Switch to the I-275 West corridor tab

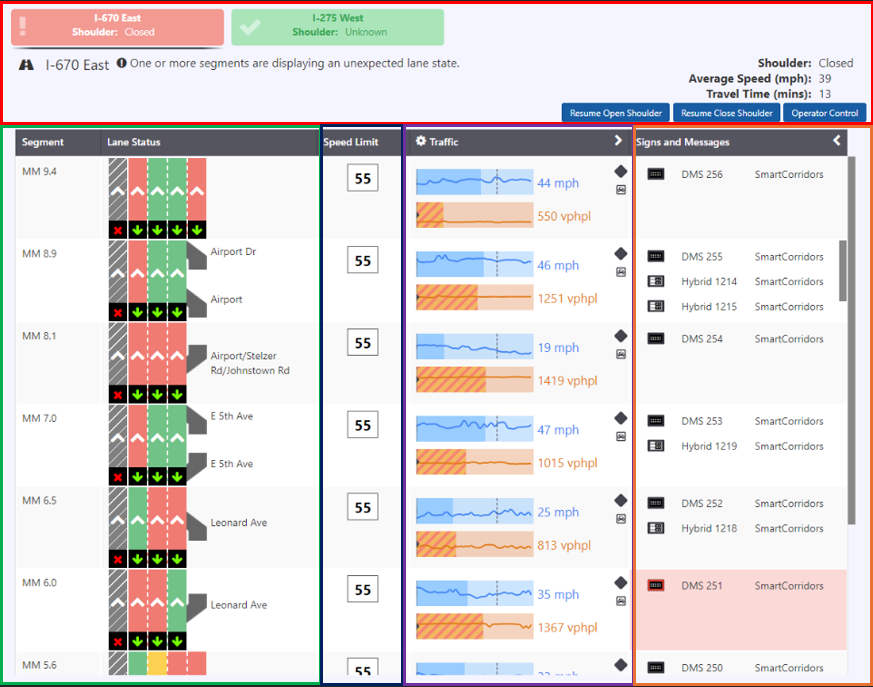tap(337, 27)
